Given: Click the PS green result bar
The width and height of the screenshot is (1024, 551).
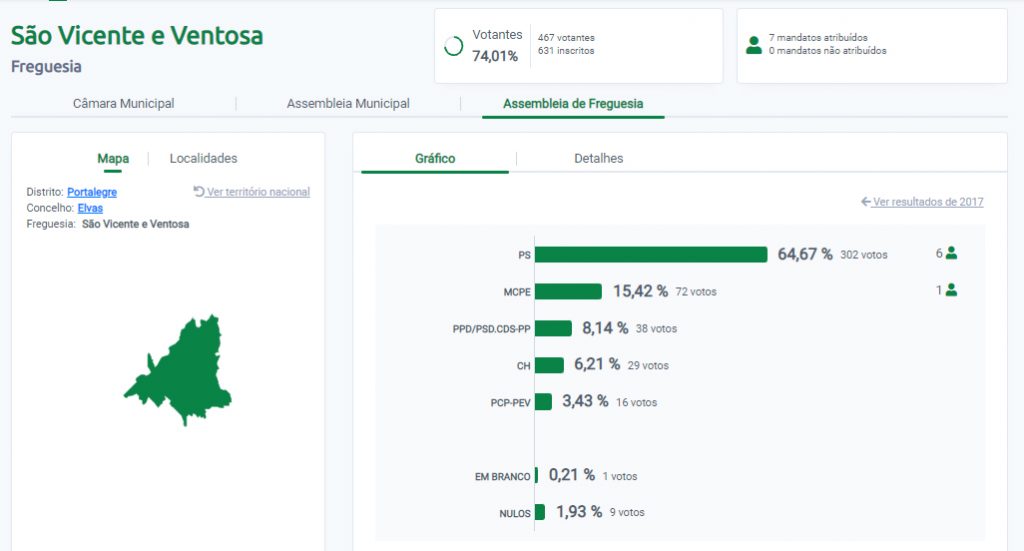Looking at the screenshot, I should (650, 255).
